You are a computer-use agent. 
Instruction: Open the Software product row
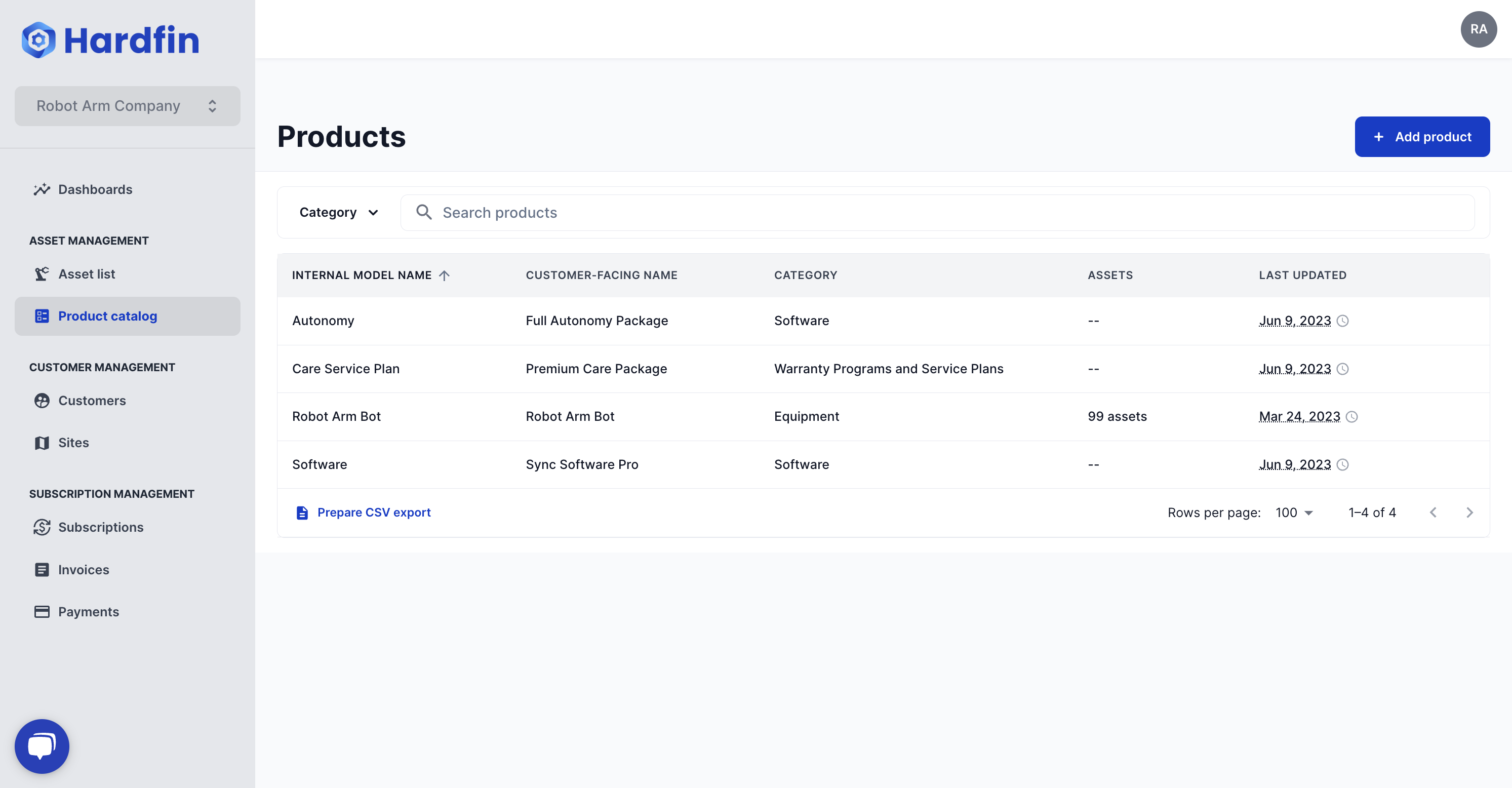click(884, 464)
